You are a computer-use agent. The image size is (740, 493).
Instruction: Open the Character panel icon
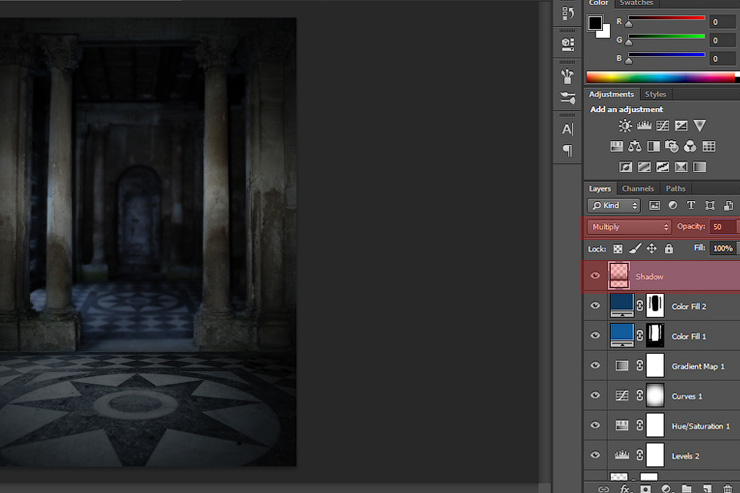coord(568,129)
